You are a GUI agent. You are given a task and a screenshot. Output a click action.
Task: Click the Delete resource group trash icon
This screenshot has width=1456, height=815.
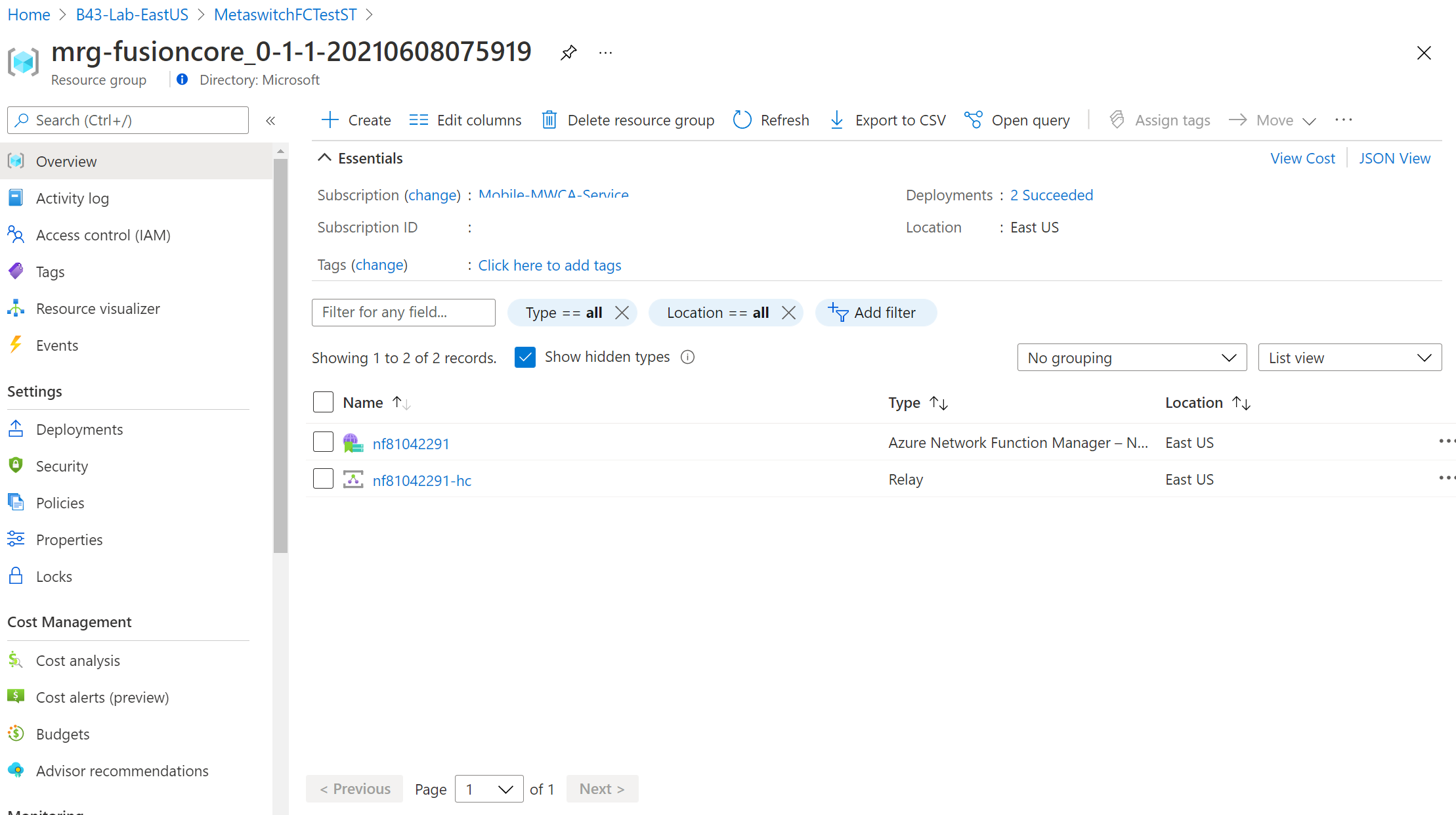pos(549,120)
